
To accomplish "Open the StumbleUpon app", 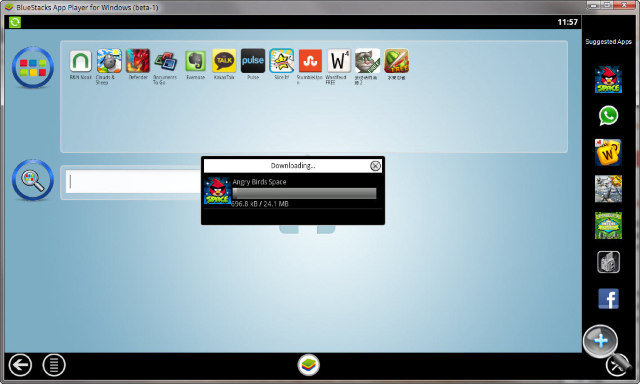I will [x=310, y=61].
